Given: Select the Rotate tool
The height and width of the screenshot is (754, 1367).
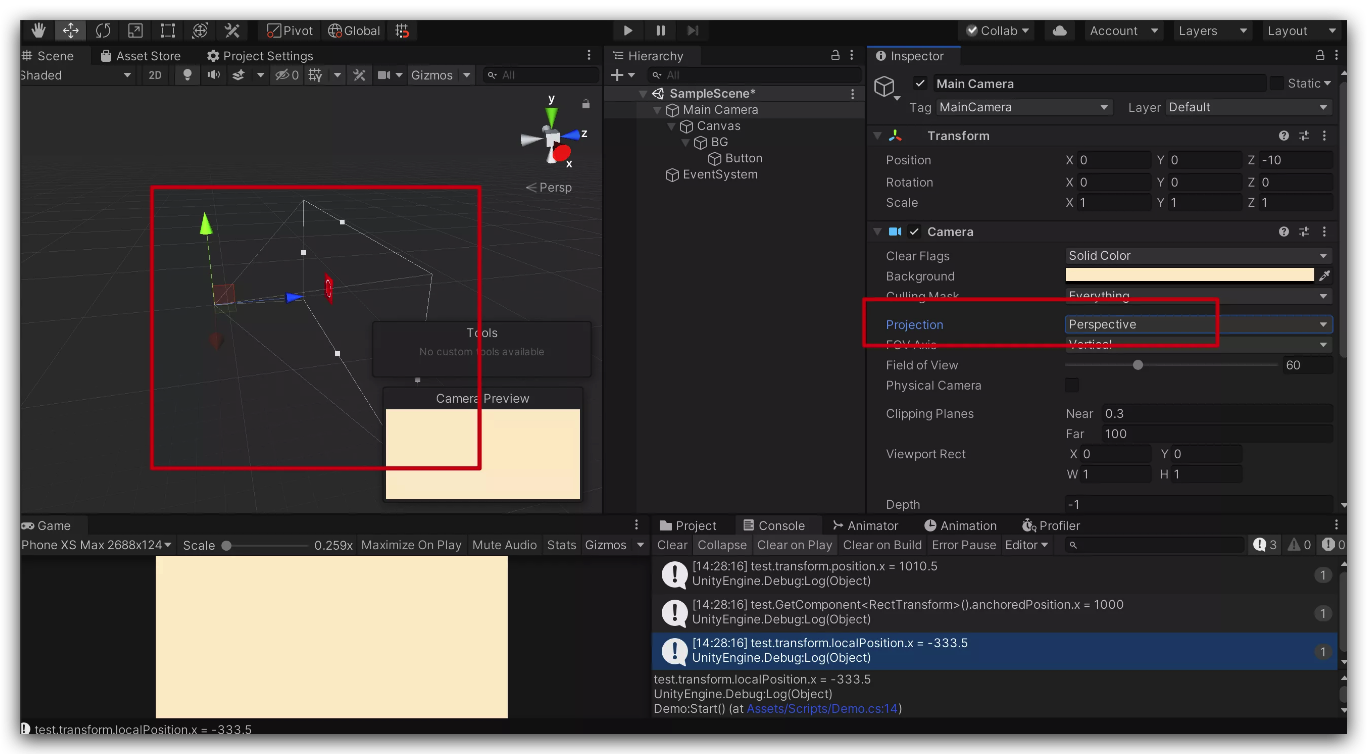Looking at the screenshot, I should 103,31.
